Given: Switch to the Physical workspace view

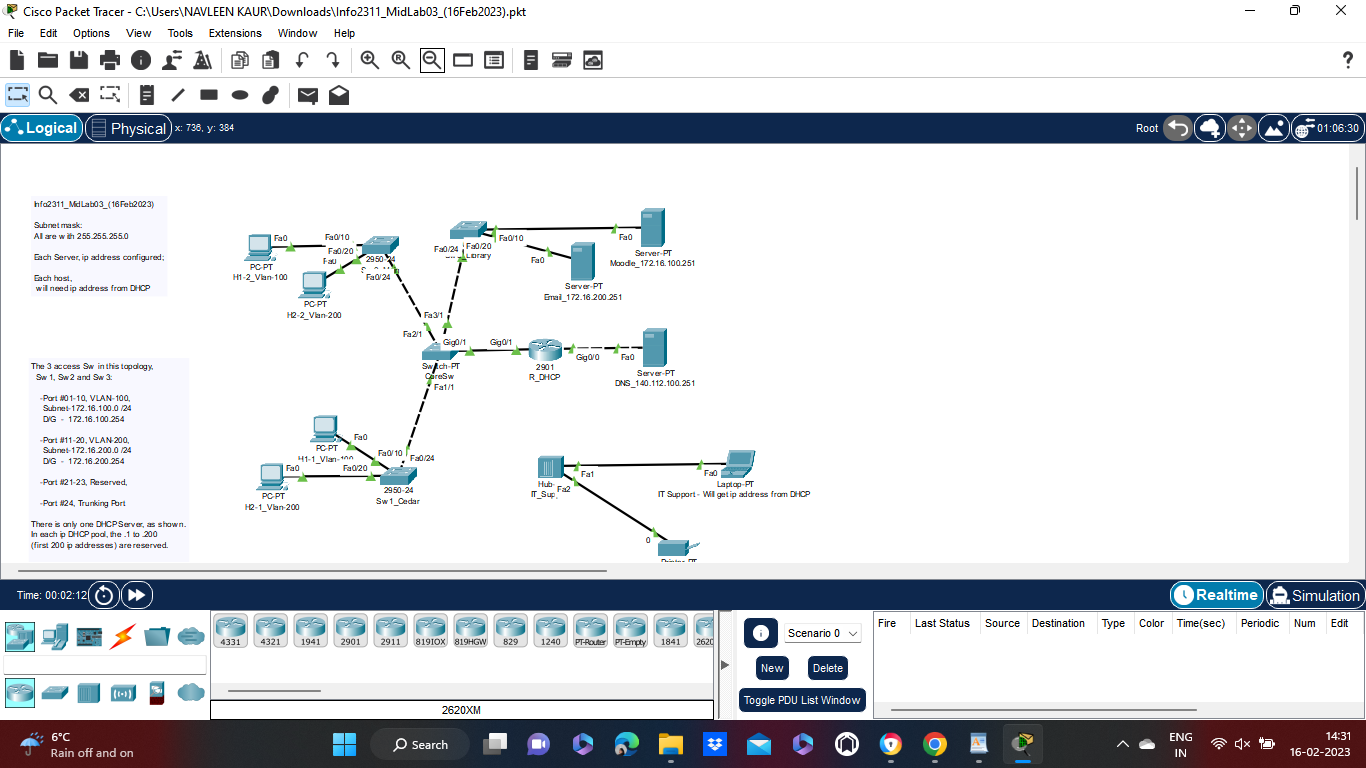Looking at the screenshot, I should pos(128,128).
